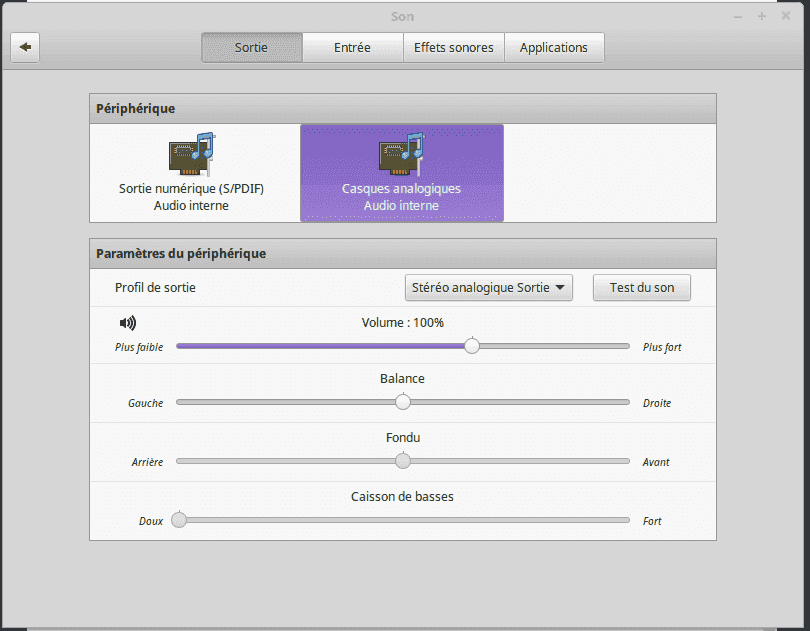Image resolution: width=810 pixels, height=631 pixels.
Task: Choose the Casques analogiques output device
Action: point(401,173)
